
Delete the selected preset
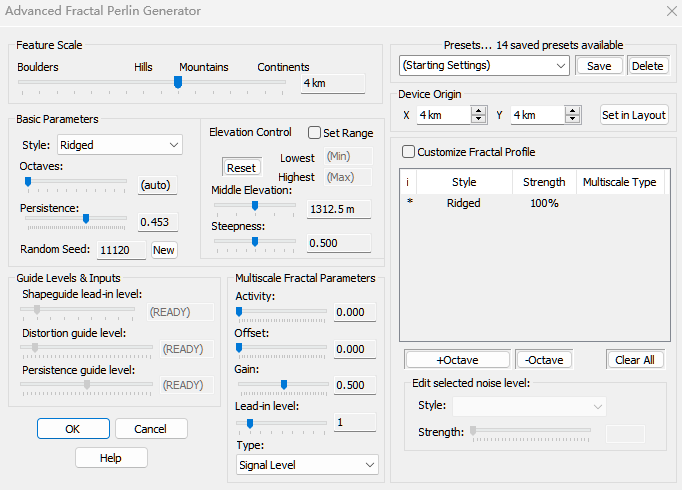pos(647,65)
